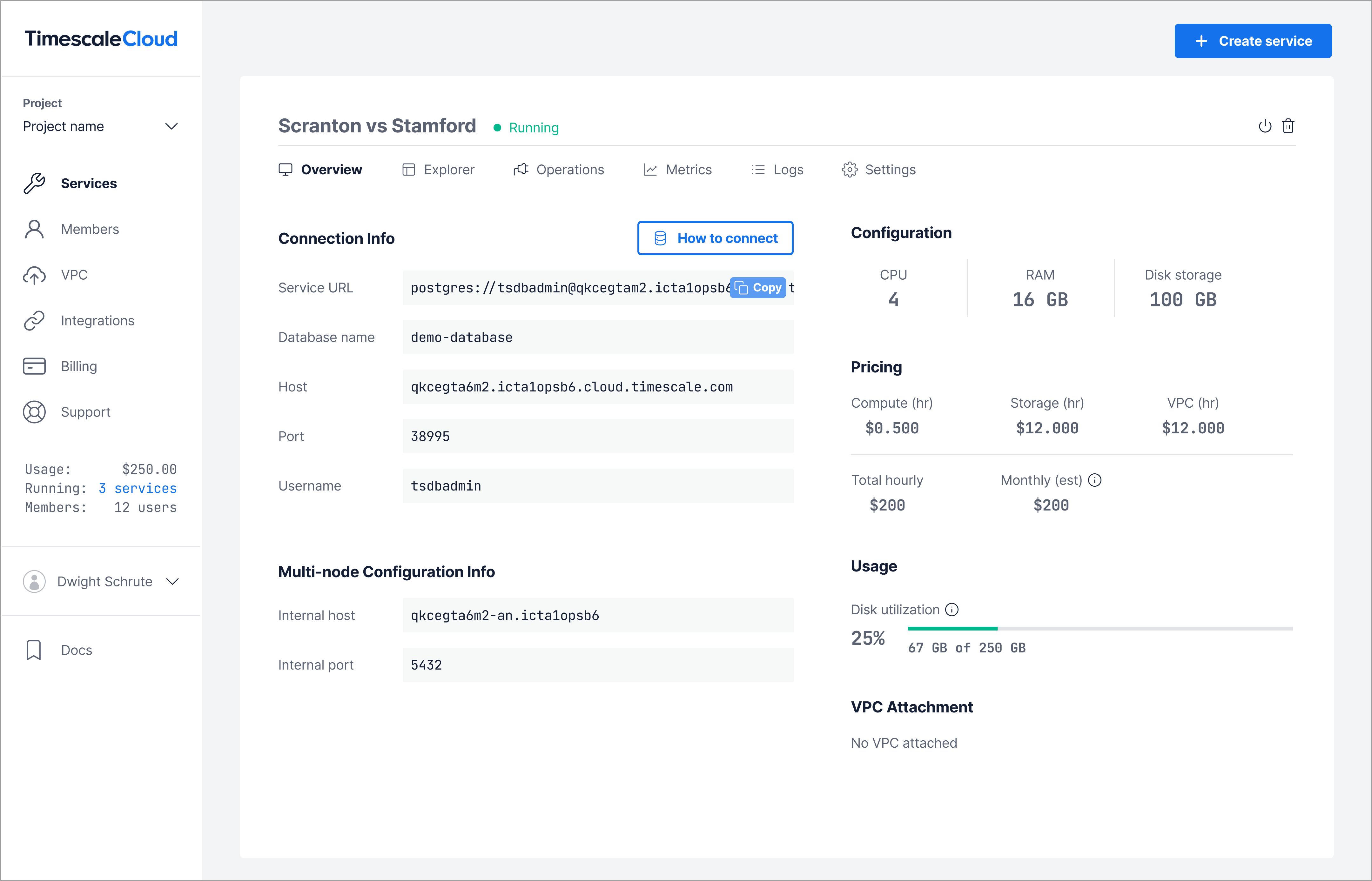
Task: Open Members via the person icon
Action: (34, 229)
